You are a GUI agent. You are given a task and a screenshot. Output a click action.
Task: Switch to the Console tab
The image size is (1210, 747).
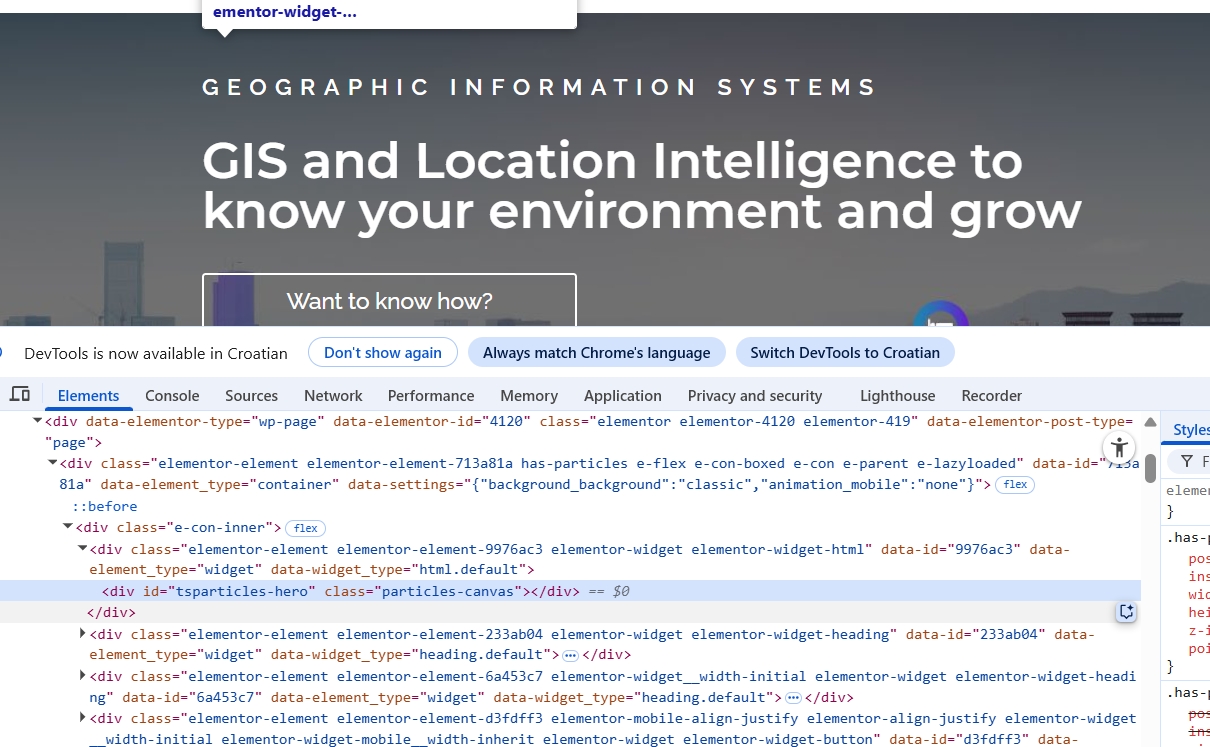tap(172, 395)
